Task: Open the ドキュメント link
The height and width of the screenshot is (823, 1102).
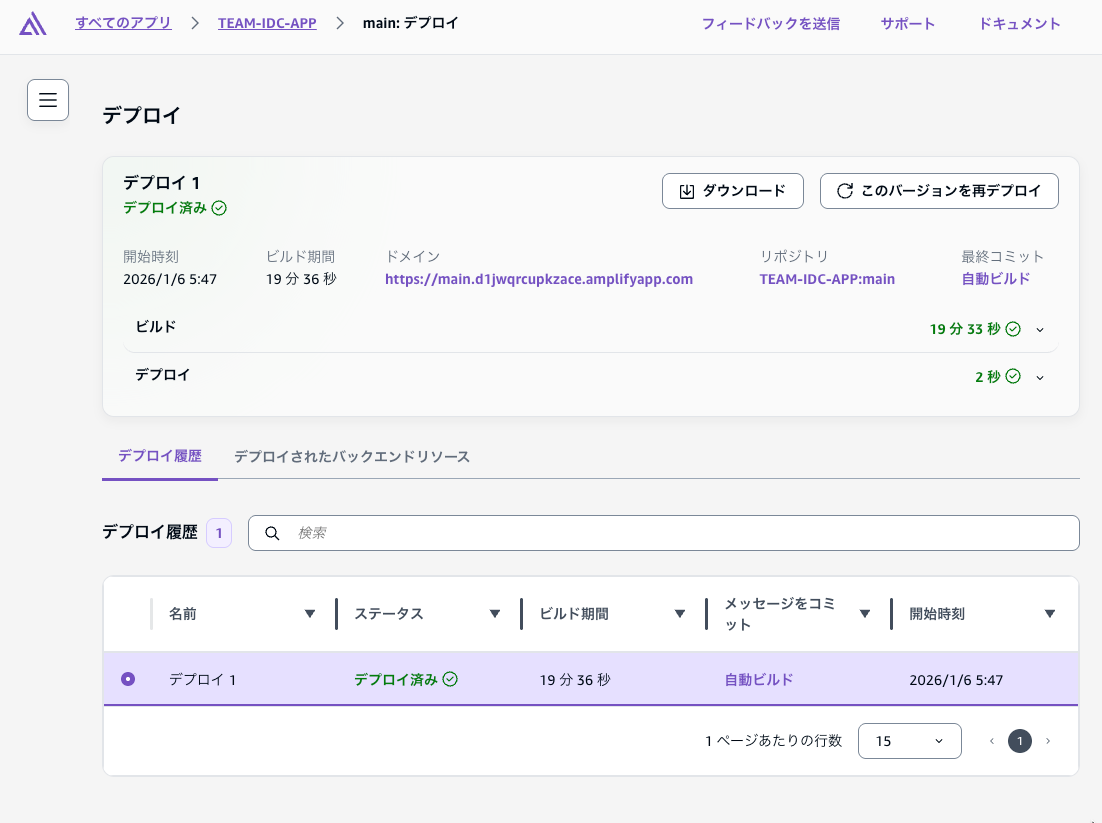Action: coord(1019,24)
